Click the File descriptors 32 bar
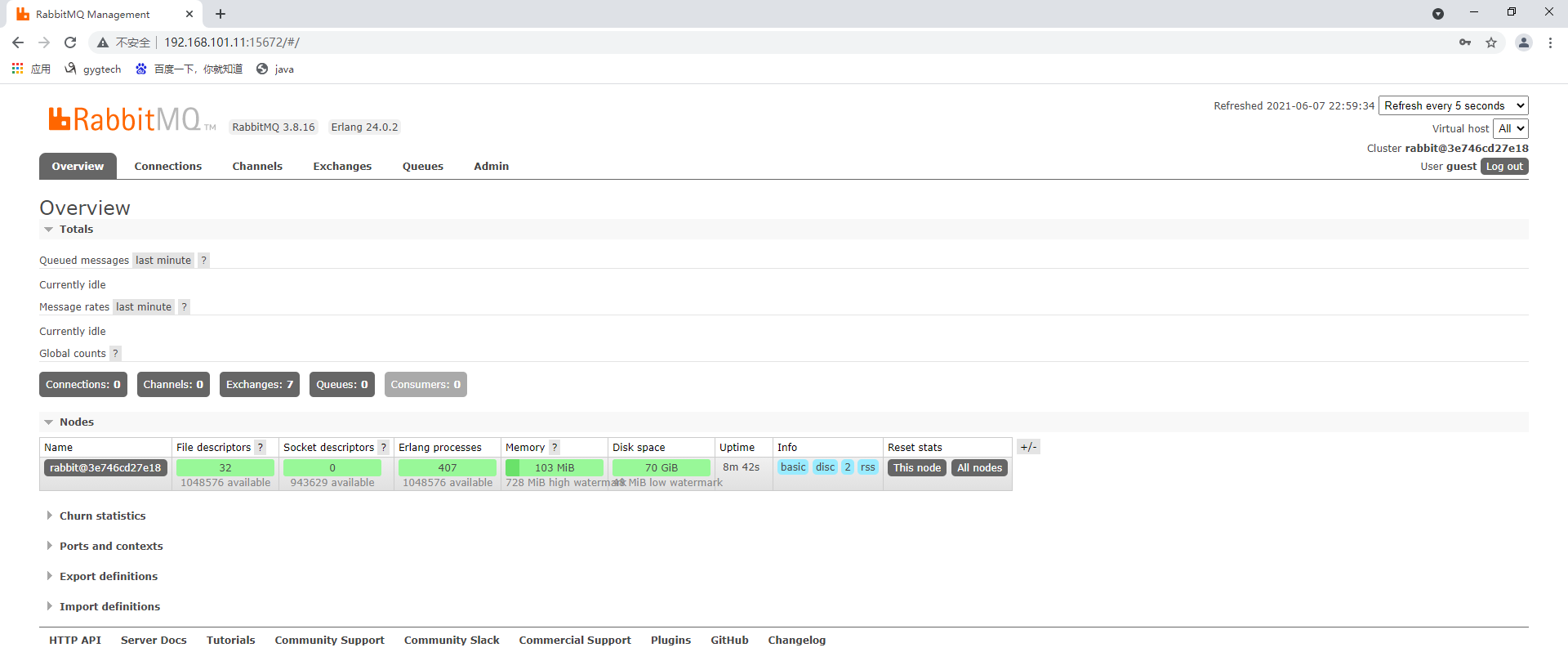 point(225,467)
